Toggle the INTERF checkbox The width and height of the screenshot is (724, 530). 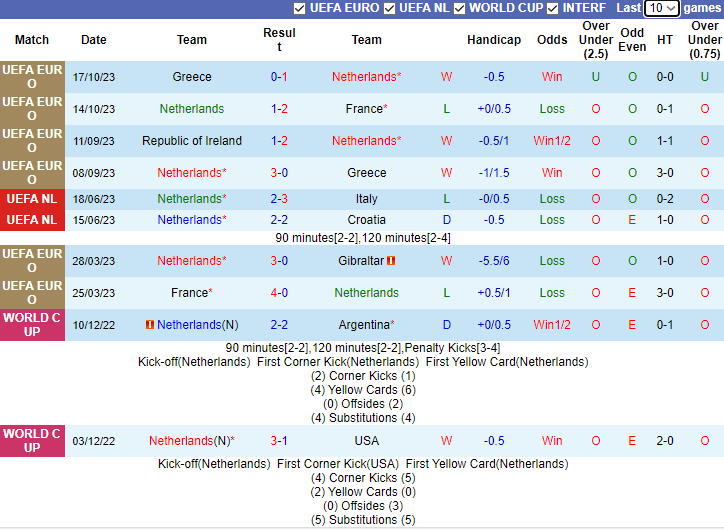pyautogui.click(x=553, y=8)
